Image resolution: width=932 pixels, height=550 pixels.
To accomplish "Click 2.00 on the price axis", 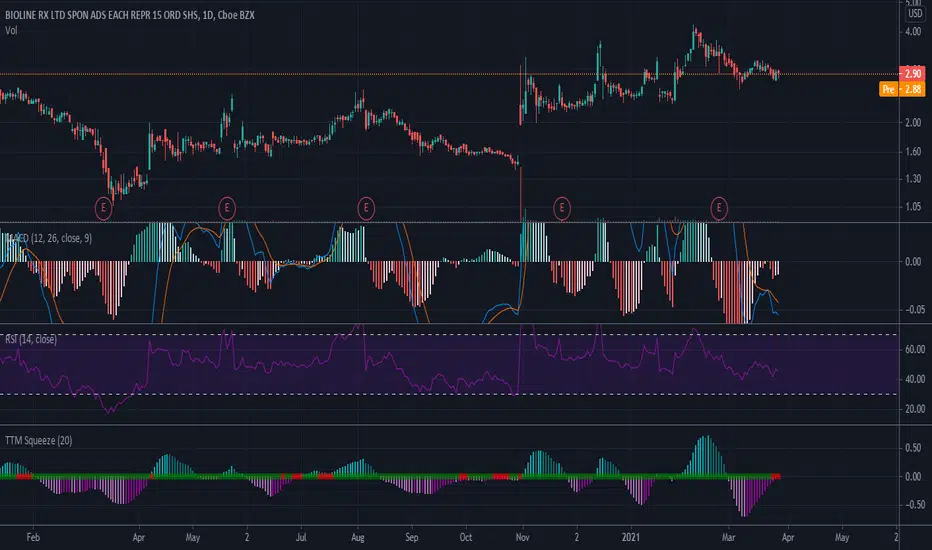I will (913, 122).
